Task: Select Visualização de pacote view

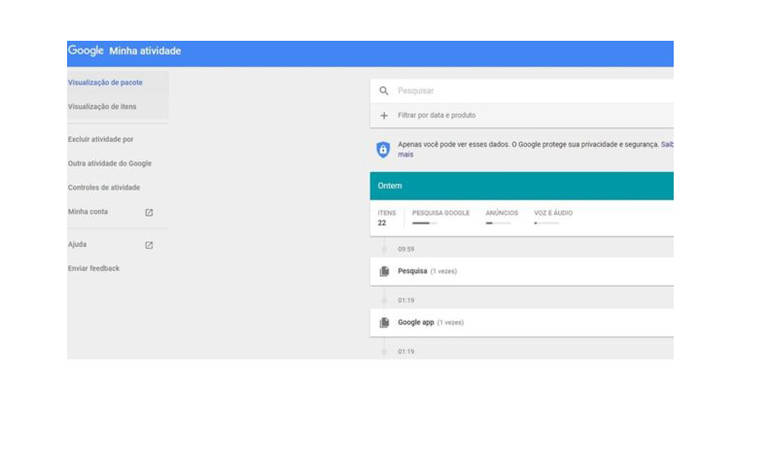Action: point(105,83)
